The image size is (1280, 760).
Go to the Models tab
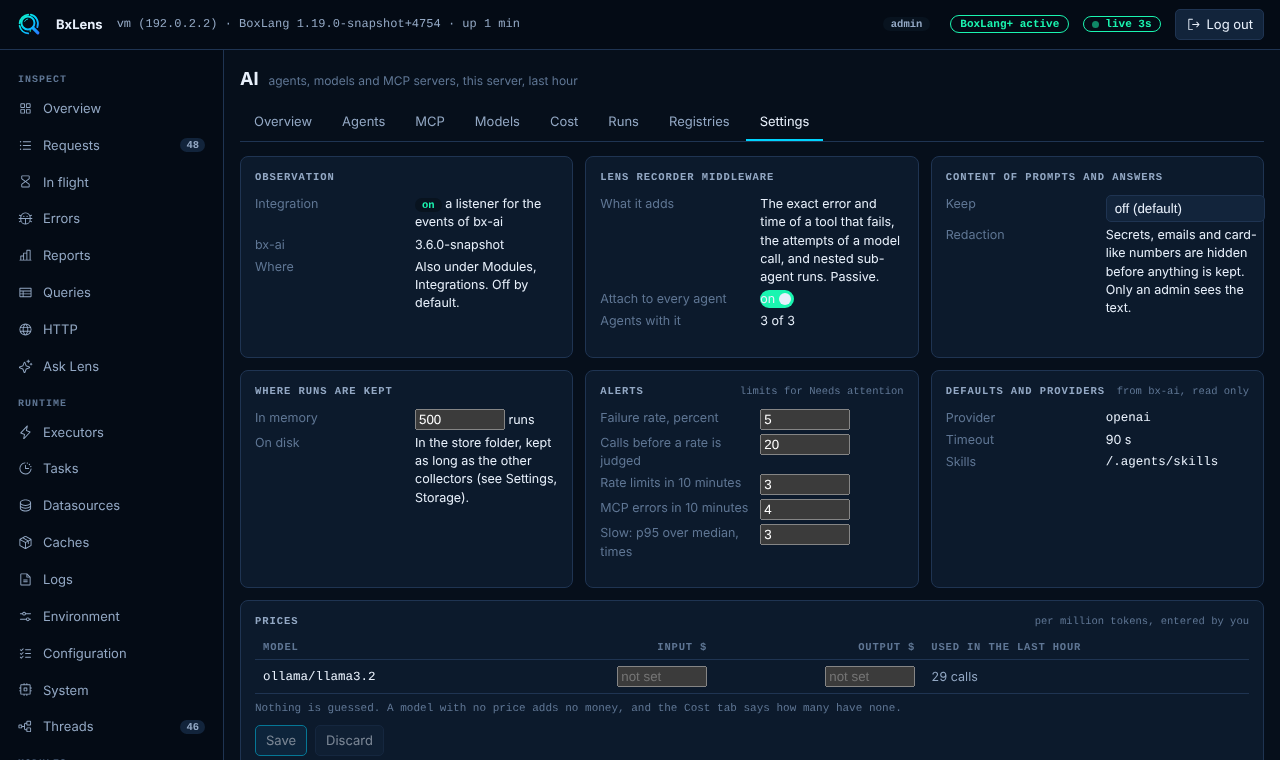pyautogui.click(x=497, y=121)
